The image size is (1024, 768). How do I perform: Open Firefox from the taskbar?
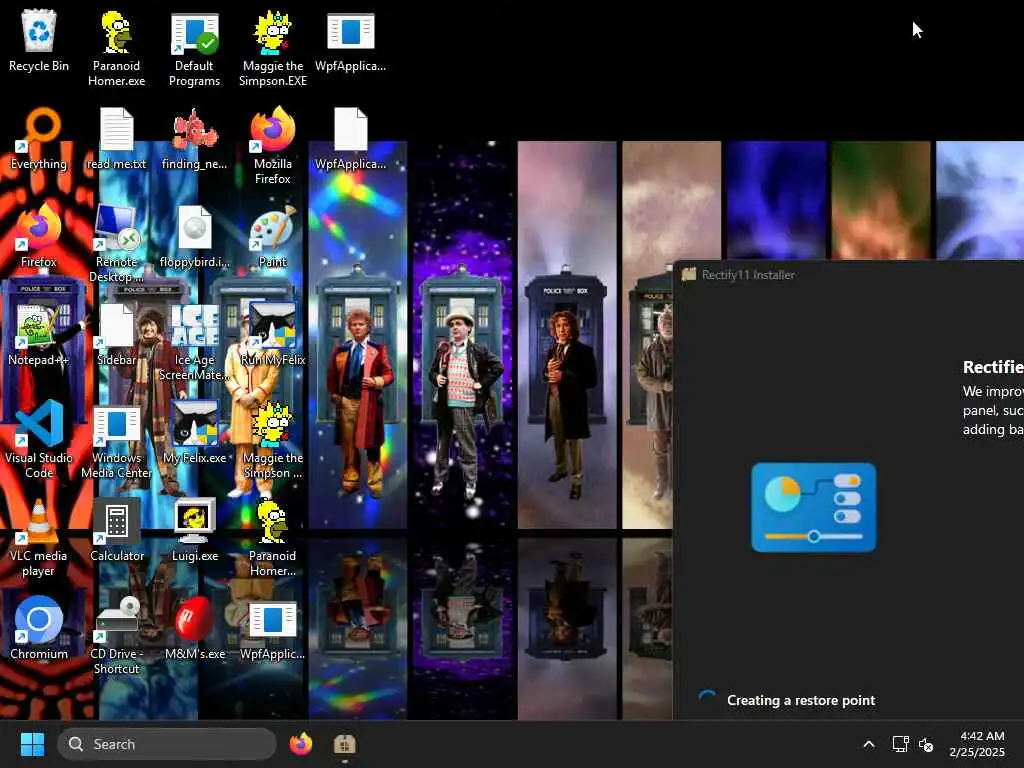coord(301,744)
